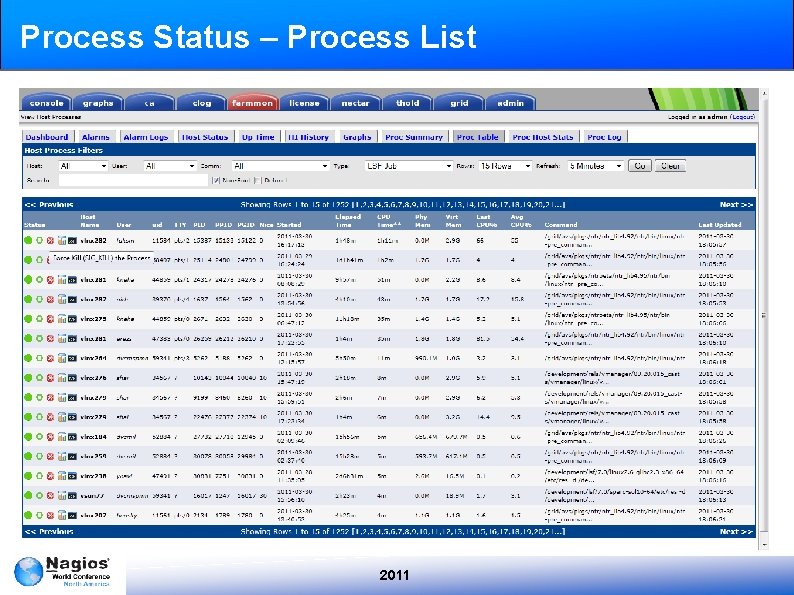Open the Alarm Logs sub-tab
This screenshot has width=794, height=595.
146,137
